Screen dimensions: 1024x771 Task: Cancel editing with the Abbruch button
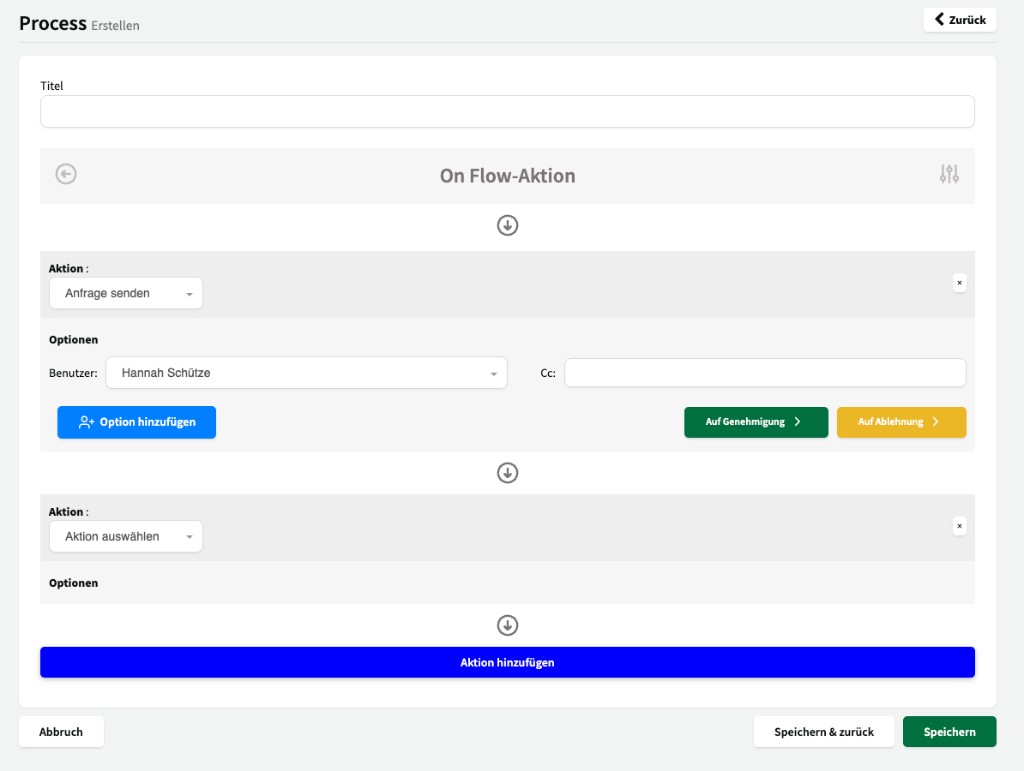tap(61, 731)
